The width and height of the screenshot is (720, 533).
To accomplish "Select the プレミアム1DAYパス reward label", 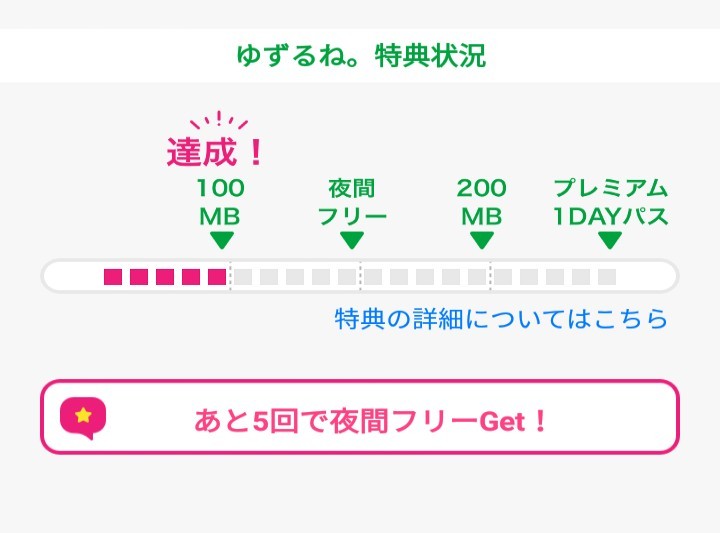I will pos(610,203).
